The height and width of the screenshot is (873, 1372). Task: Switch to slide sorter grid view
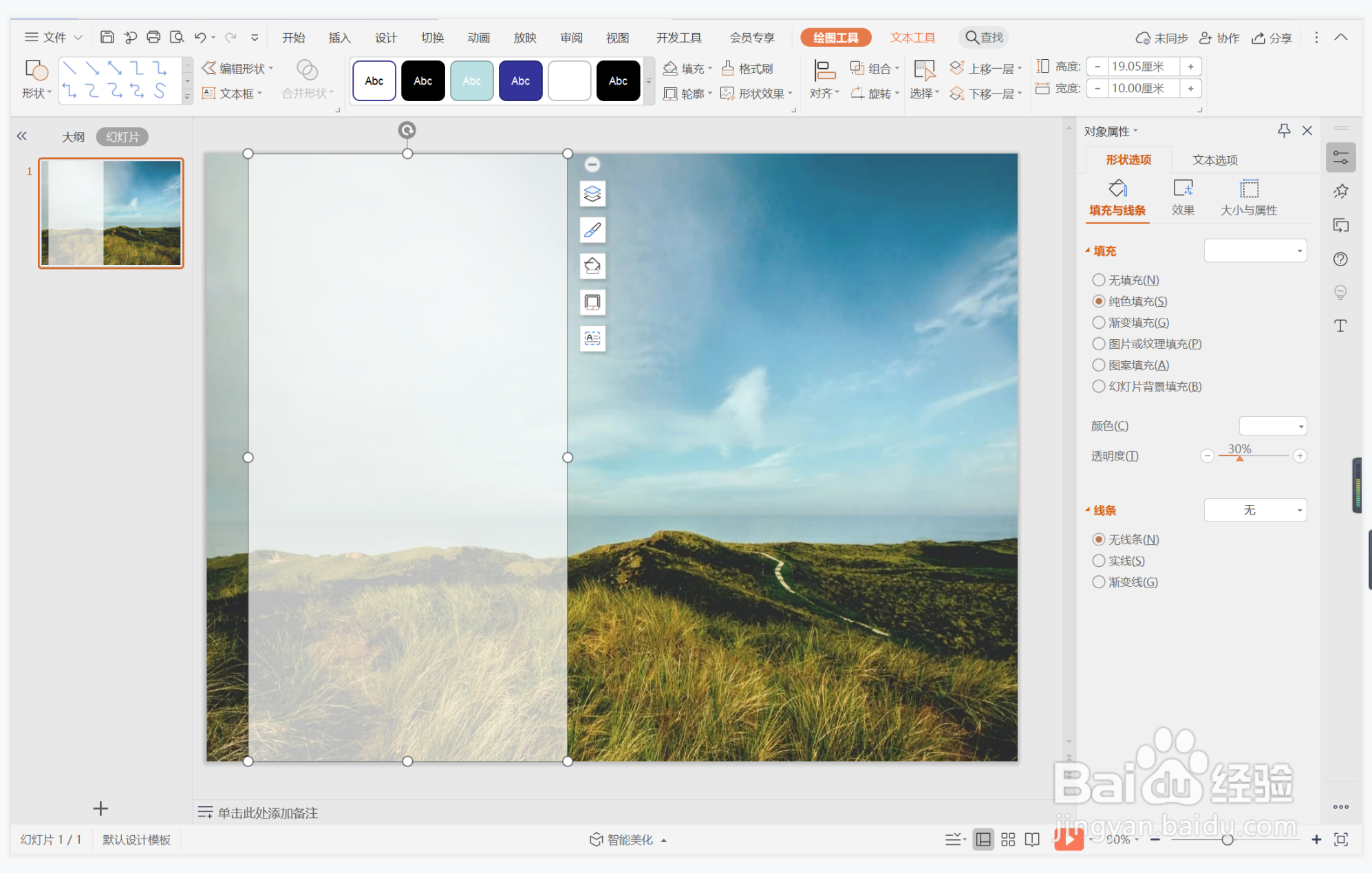click(1008, 839)
